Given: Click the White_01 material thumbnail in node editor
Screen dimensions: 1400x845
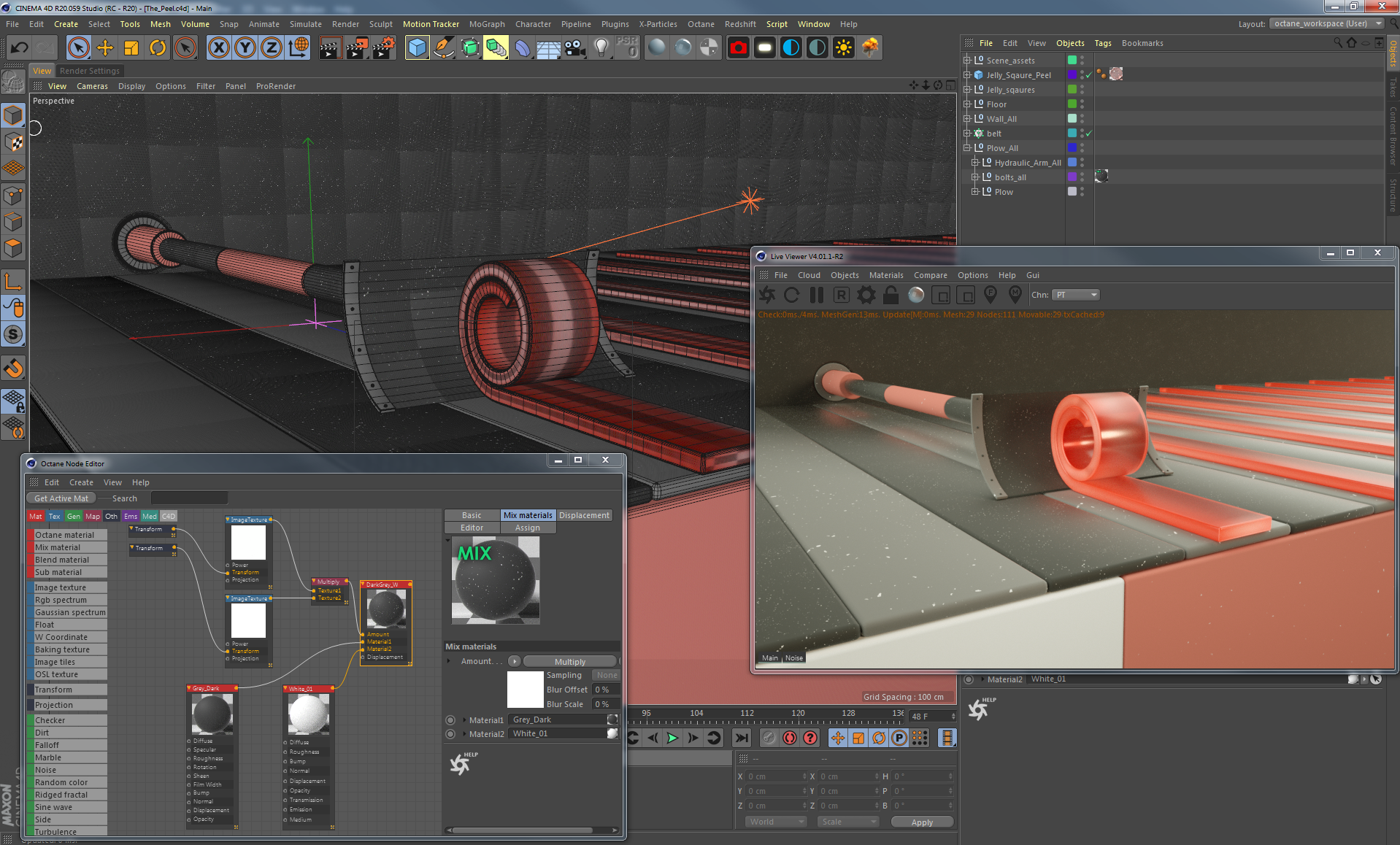Looking at the screenshot, I should tap(307, 714).
